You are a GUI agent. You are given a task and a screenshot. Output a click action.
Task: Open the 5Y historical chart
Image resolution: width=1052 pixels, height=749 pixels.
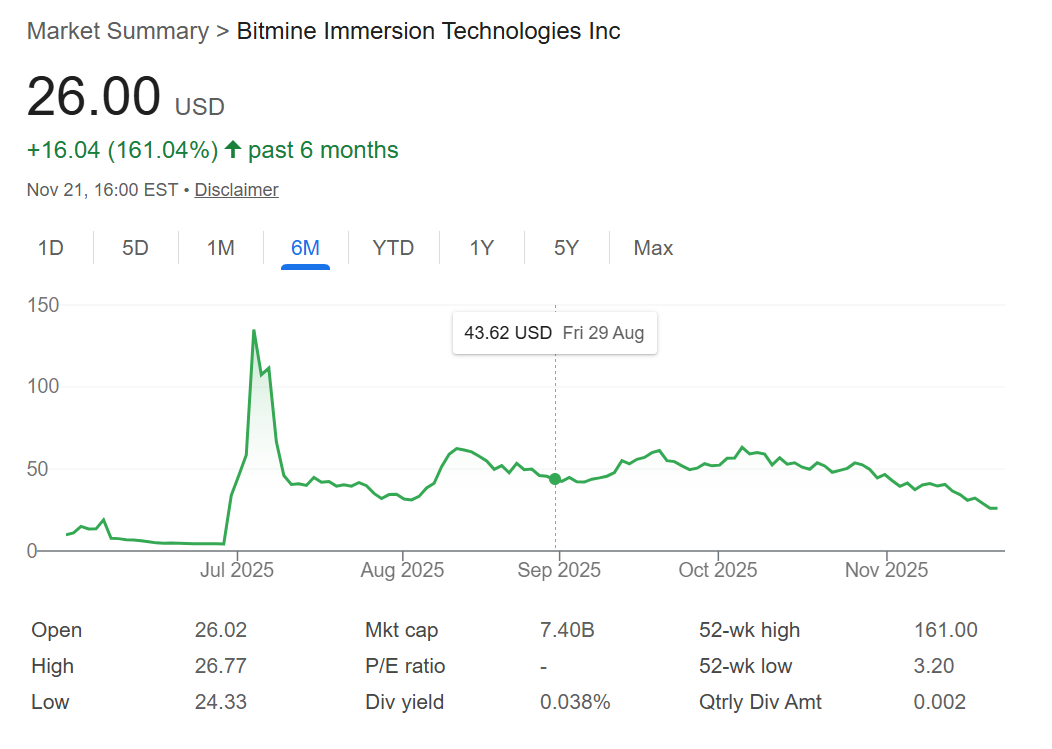[565, 247]
